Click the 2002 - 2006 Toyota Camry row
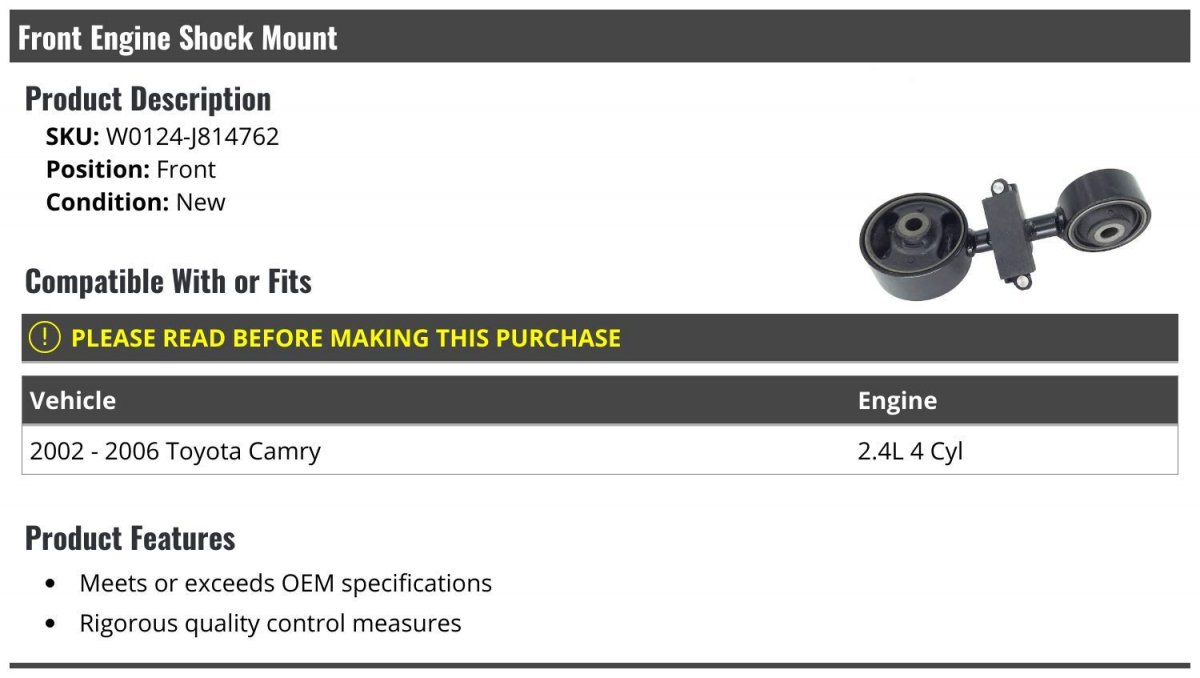 [600, 450]
